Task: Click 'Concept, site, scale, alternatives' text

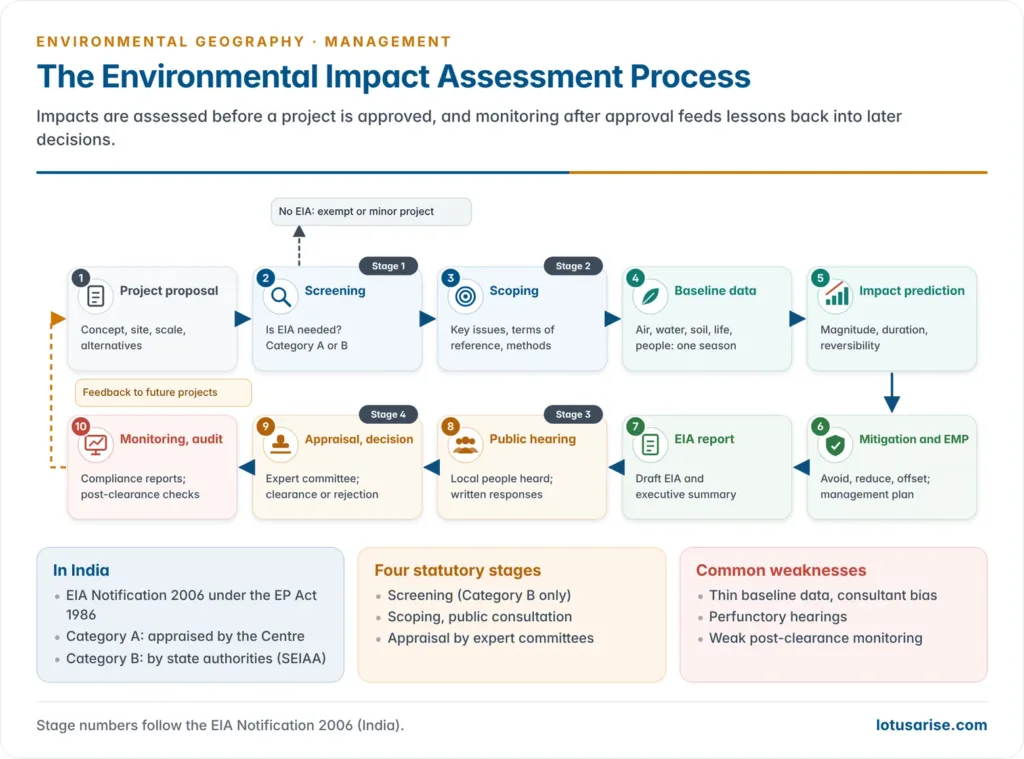Action: [133, 338]
